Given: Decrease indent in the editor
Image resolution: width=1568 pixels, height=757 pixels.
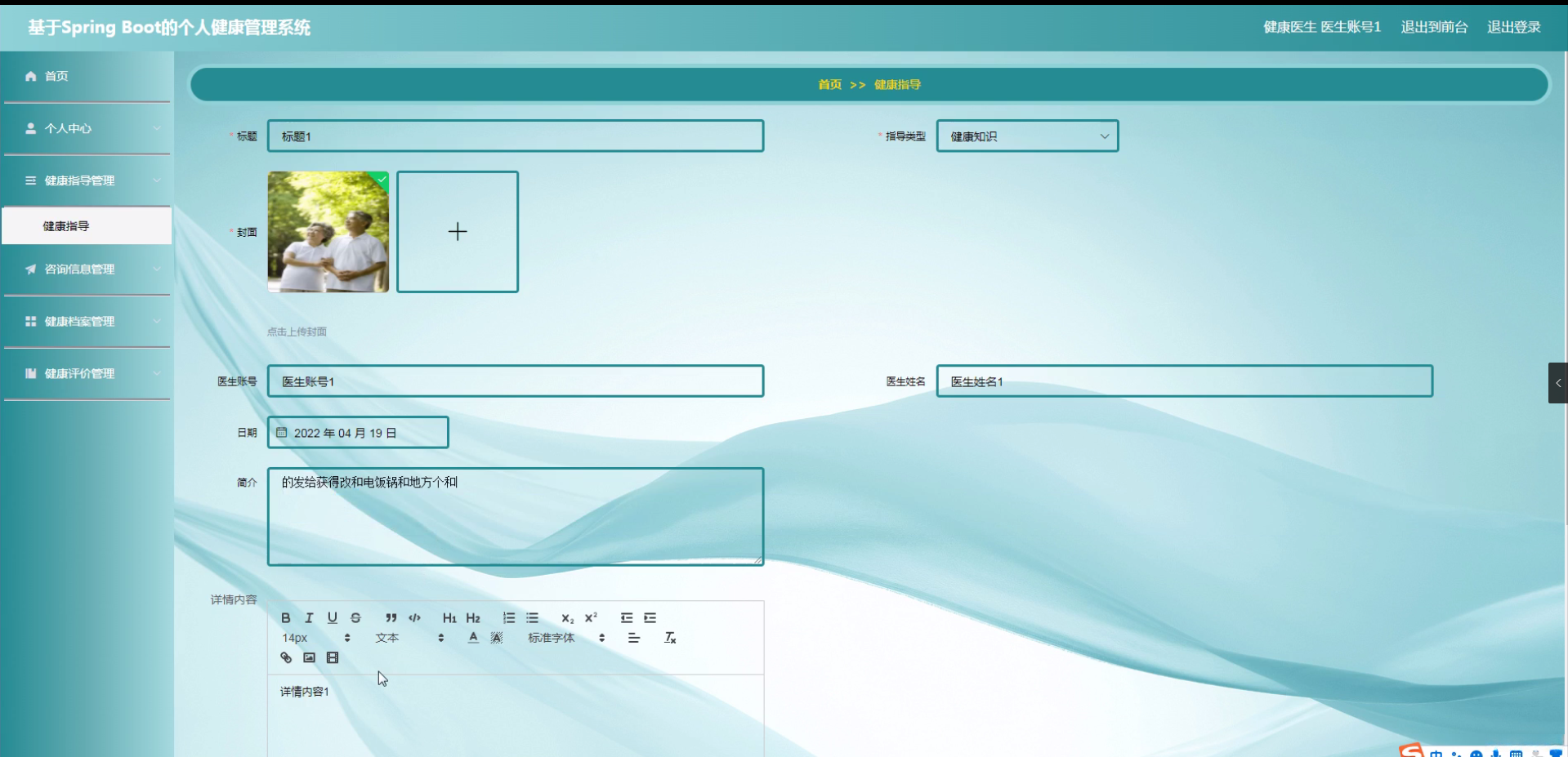Looking at the screenshot, I should [x=627, y=618].
